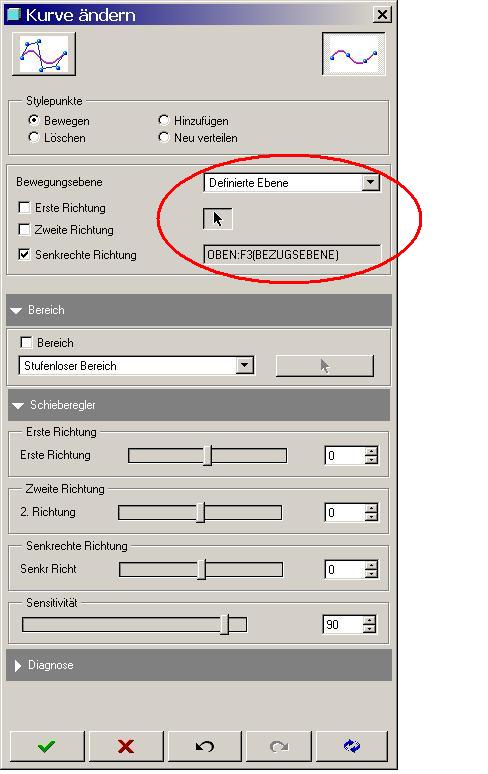Click the blue repeat arrows button
Screen dimensions: 488x774
[352, 746]
